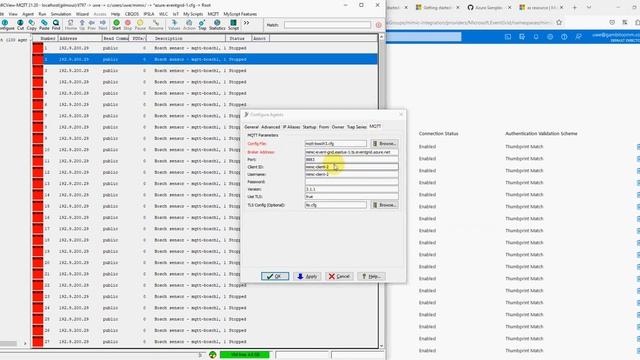Switch to Startup tab in dialog
The image size is (640, 360).
[x=309, y=127]
